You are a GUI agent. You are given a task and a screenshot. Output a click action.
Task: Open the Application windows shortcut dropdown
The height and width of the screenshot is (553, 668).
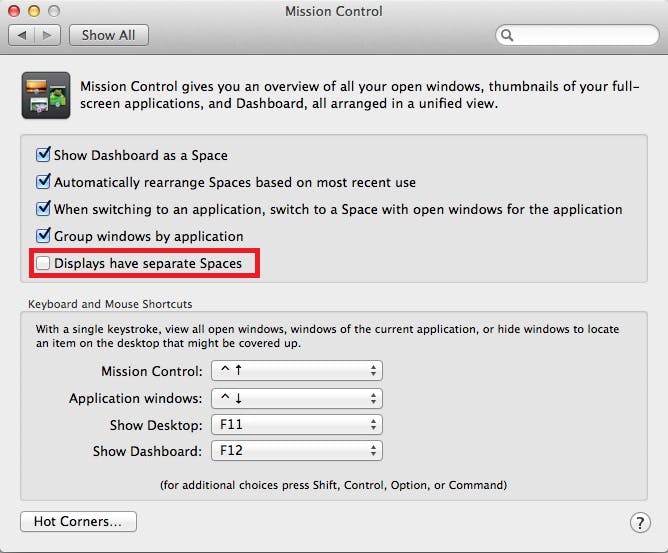pos(297,398)
